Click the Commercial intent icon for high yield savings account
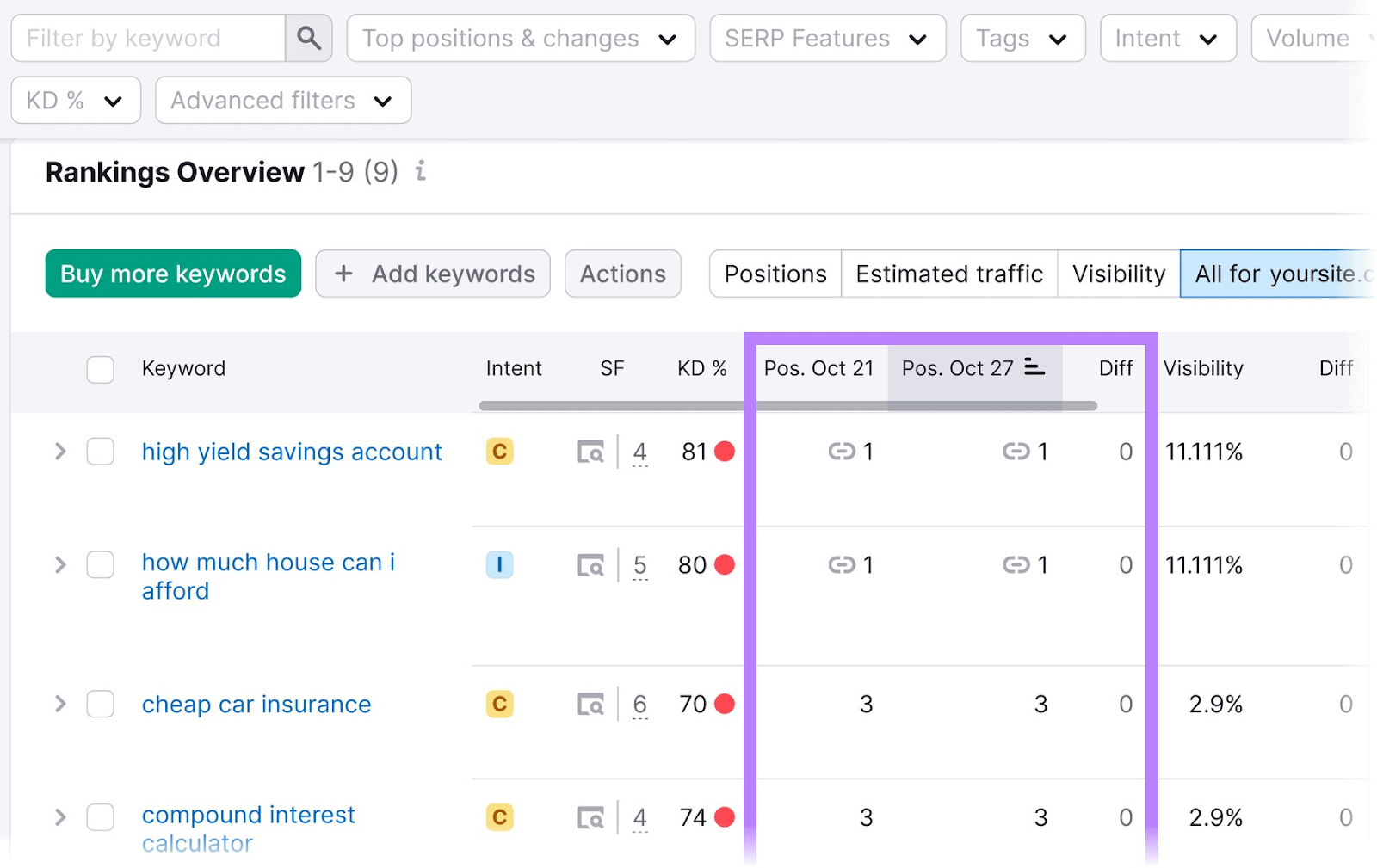This screenshot has height=868, width=1377. pyautogui.click(x=499, y=451)
